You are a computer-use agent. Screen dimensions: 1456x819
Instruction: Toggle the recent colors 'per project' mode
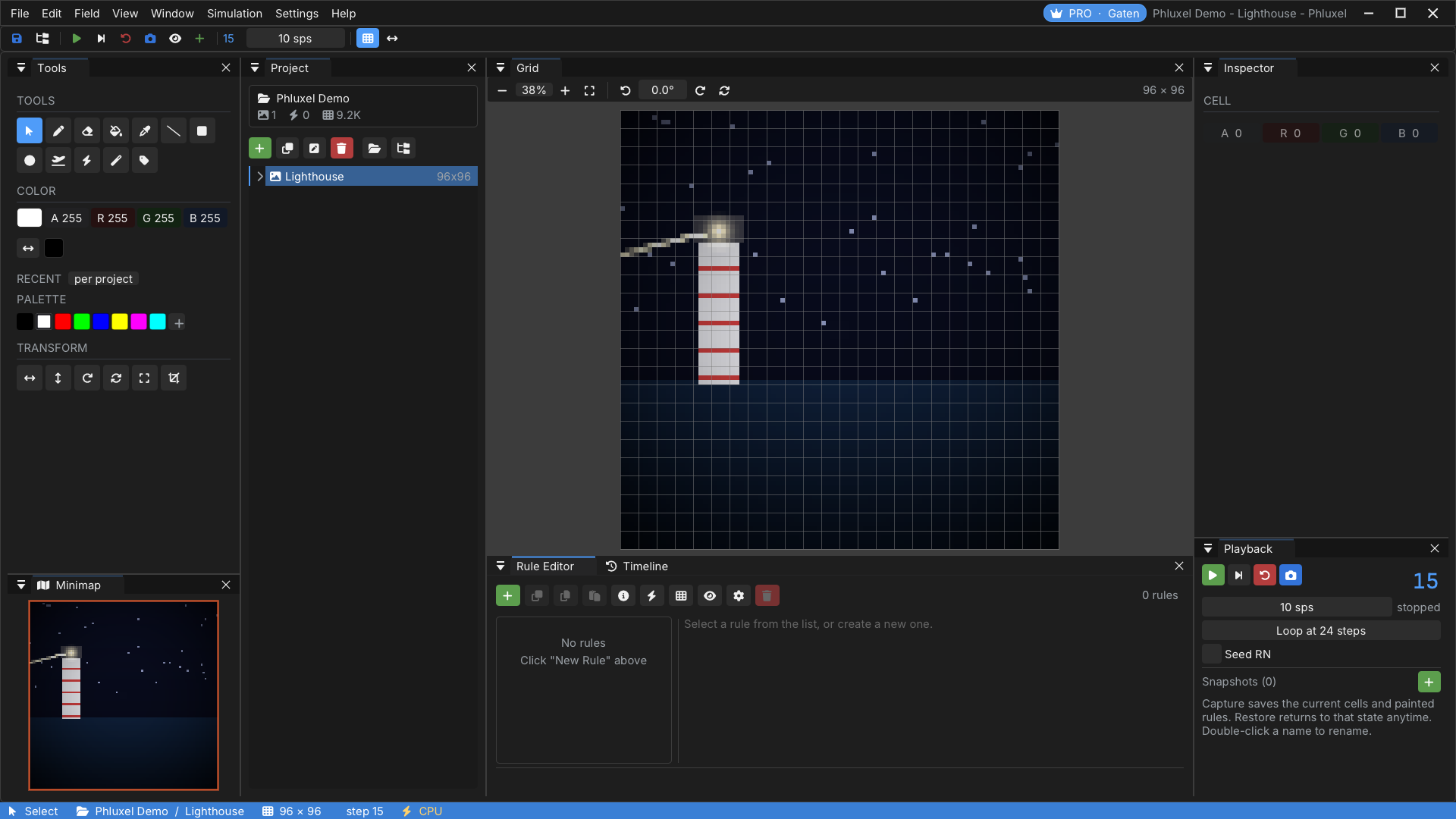point(103,279)
